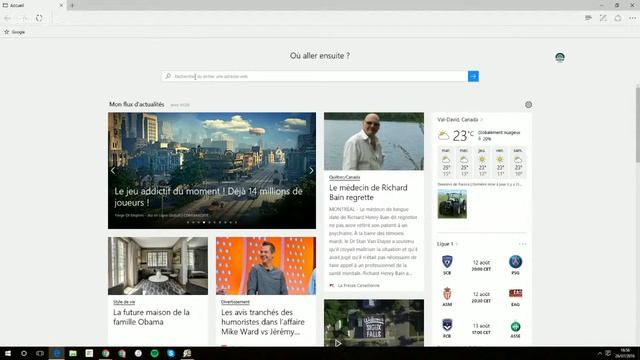Open the Obama family house photo
Viewport: 640px width, 360px height.
coord(158,266)
